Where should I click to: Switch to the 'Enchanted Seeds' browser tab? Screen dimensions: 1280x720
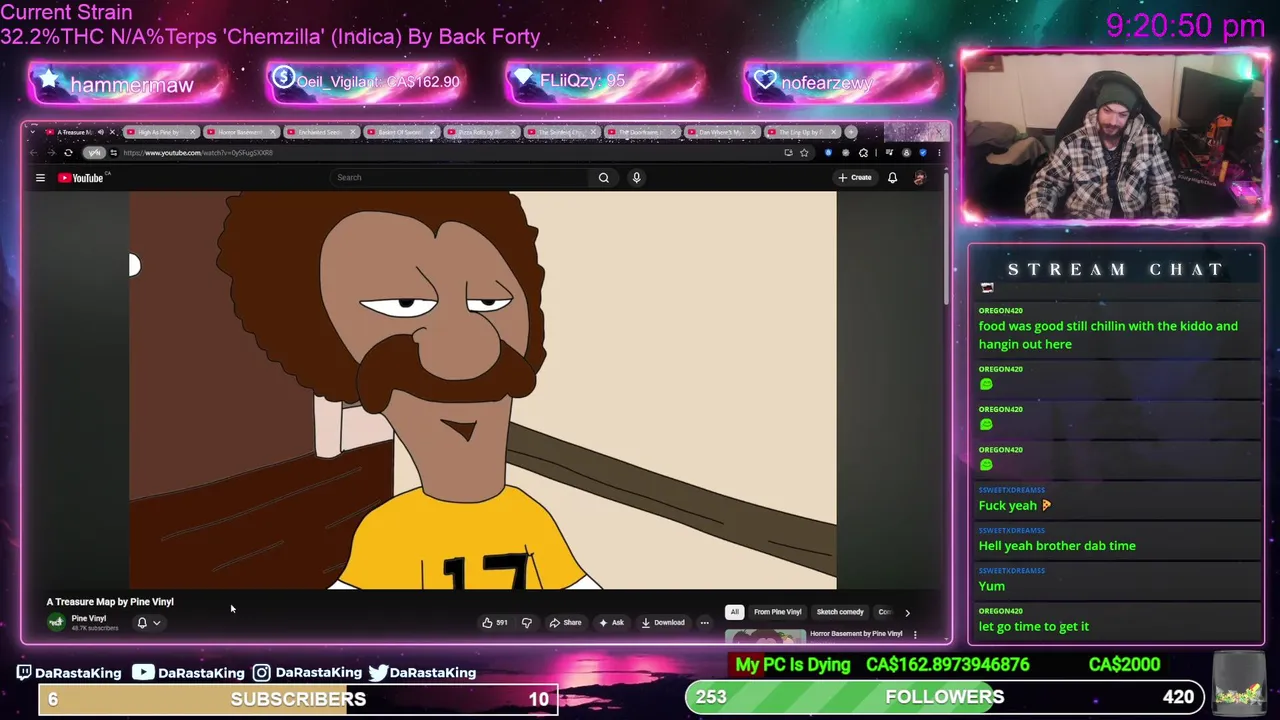[x=320, y=132]
